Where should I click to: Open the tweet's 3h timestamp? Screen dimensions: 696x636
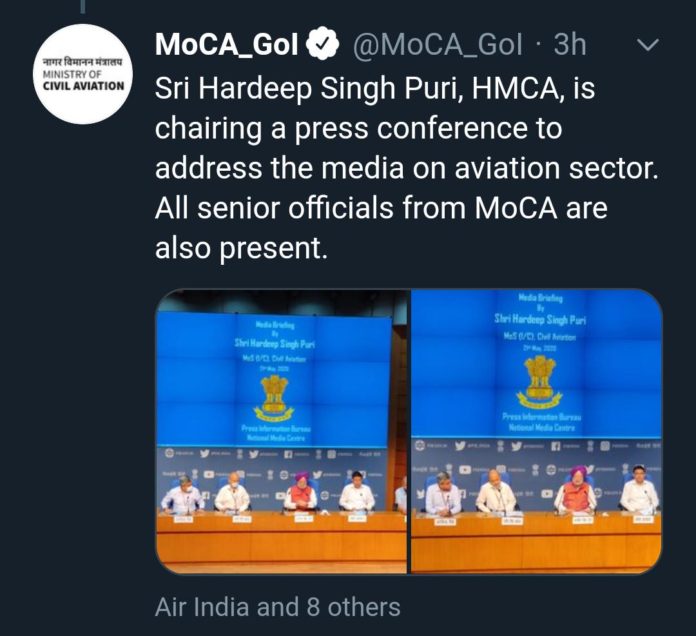point(570,45)
